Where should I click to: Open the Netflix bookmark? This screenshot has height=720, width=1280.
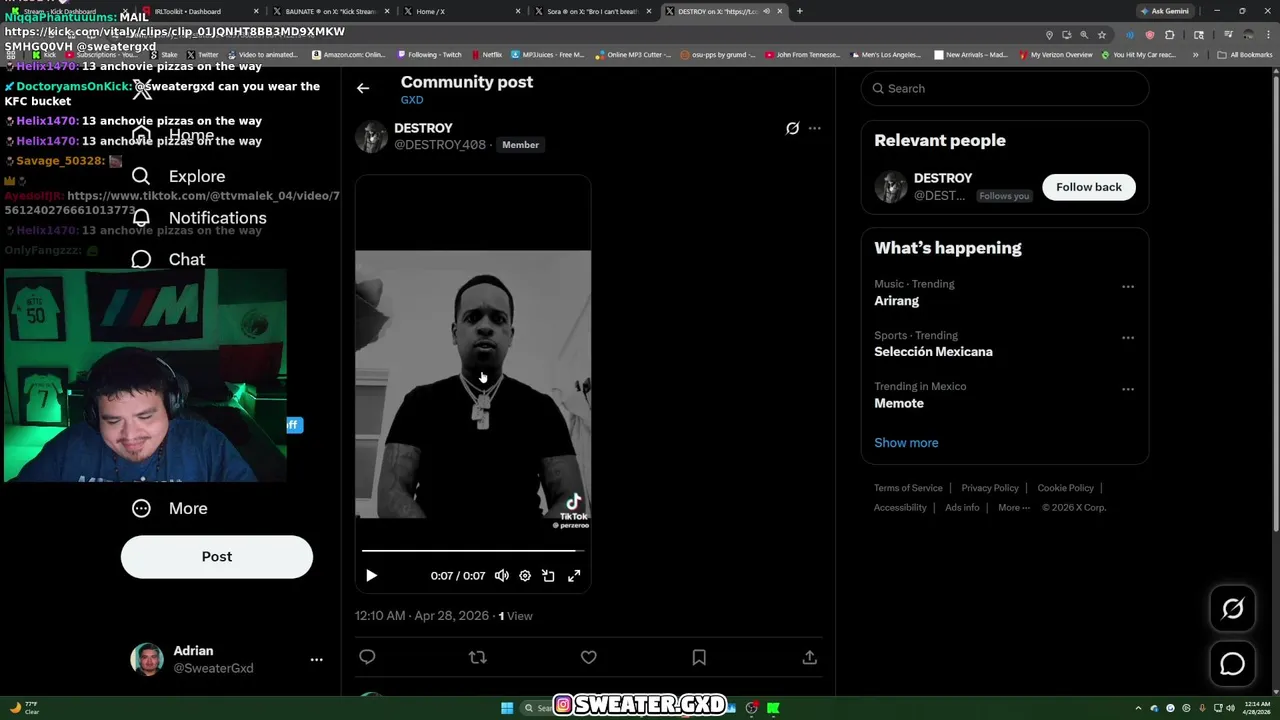[487, 55]
